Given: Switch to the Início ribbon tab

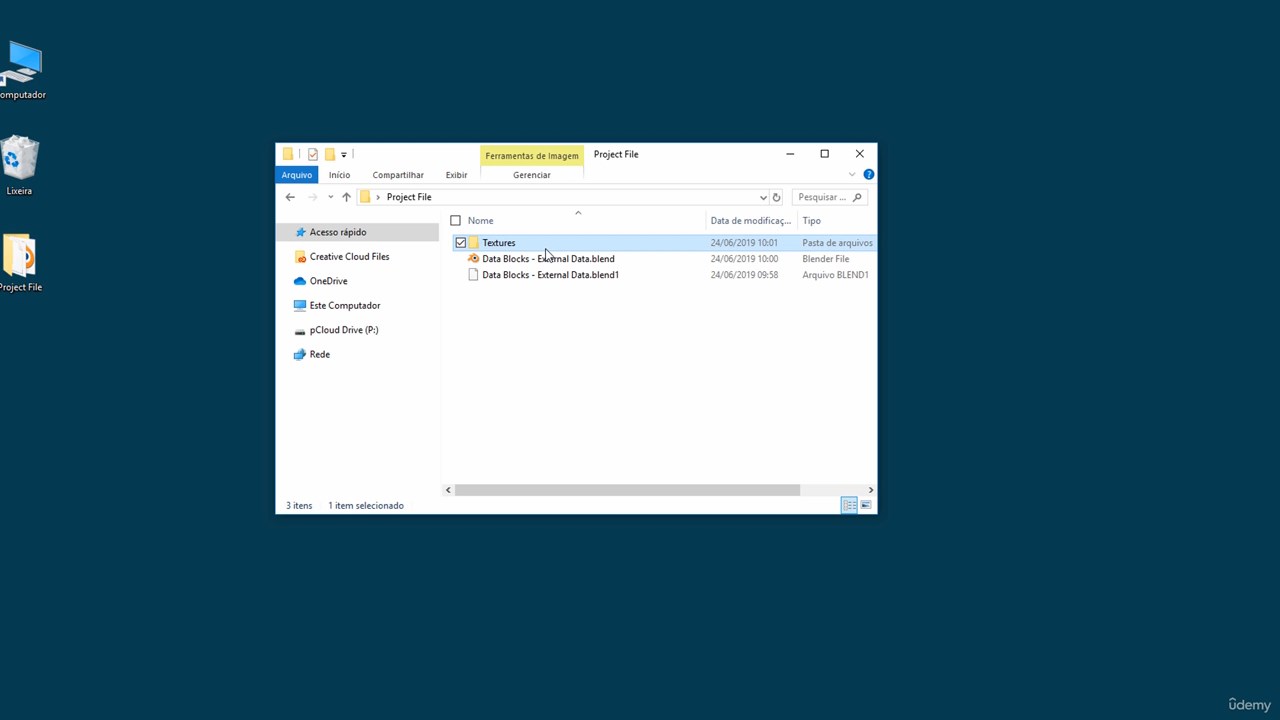Looking at the screenshot, I should click(x=339, y=175).
